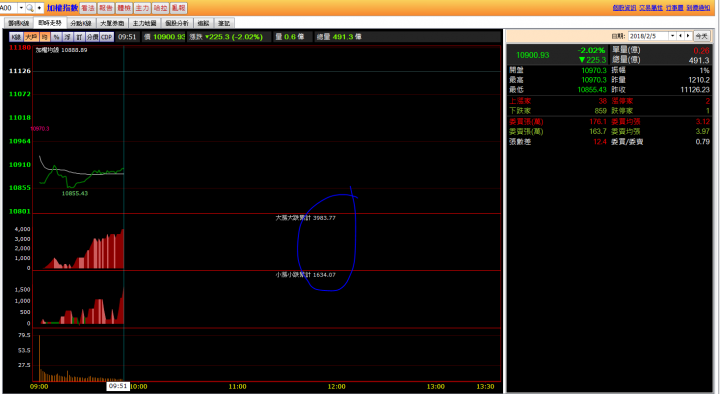
Task: Click the 10970.3 opening price in side panel
Action: [594, 70]
